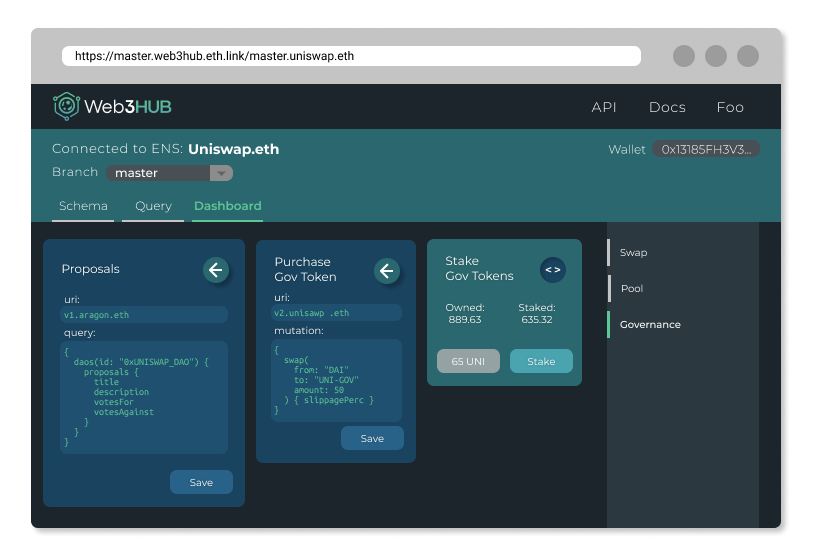This screenshot has width=813, height=557.
Task: Save the Proposals query
Action: pyautogui.click(x=201, y=482)
